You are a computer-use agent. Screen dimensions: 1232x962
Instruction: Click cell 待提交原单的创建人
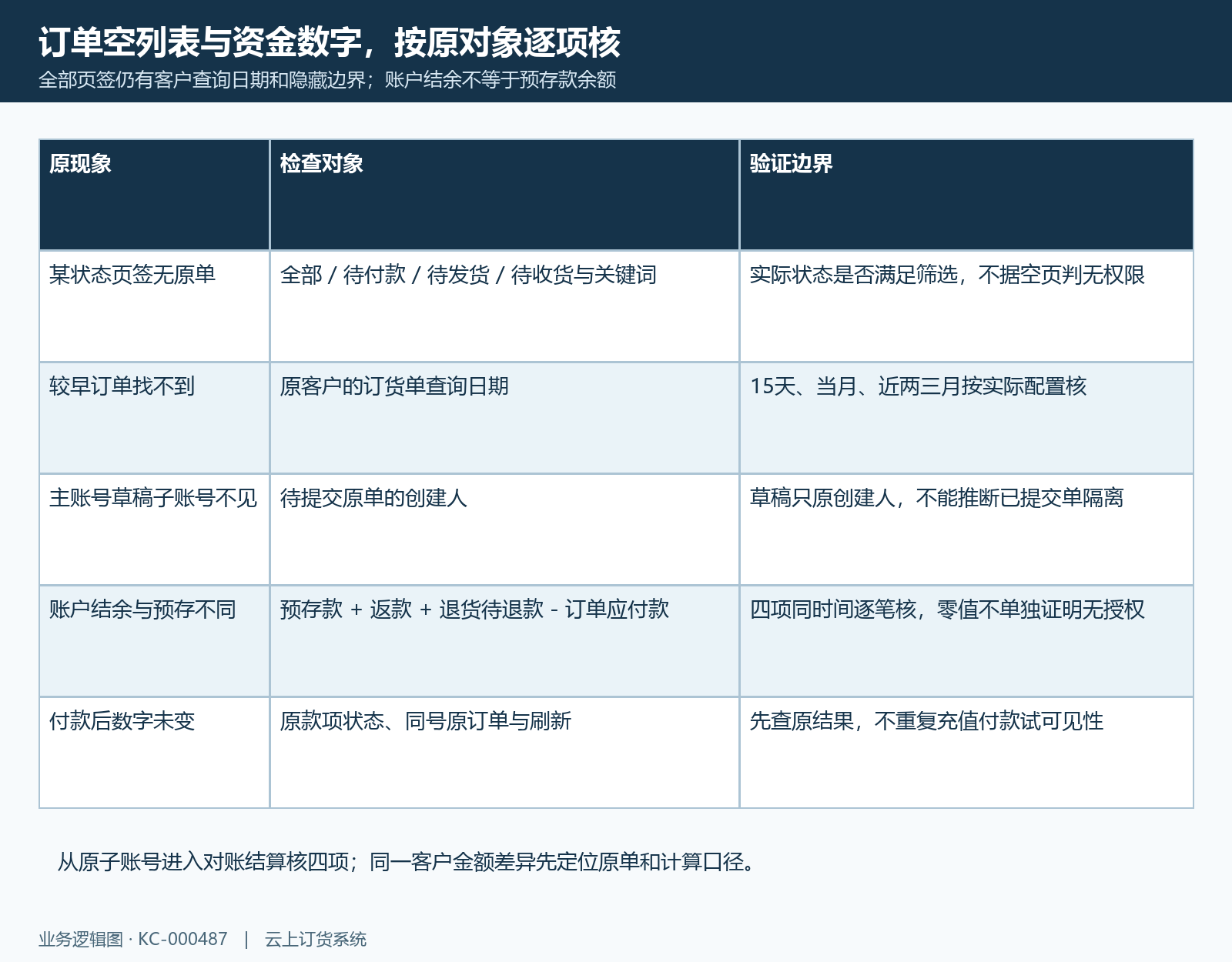pyautogui.click(x=504, y=529)
